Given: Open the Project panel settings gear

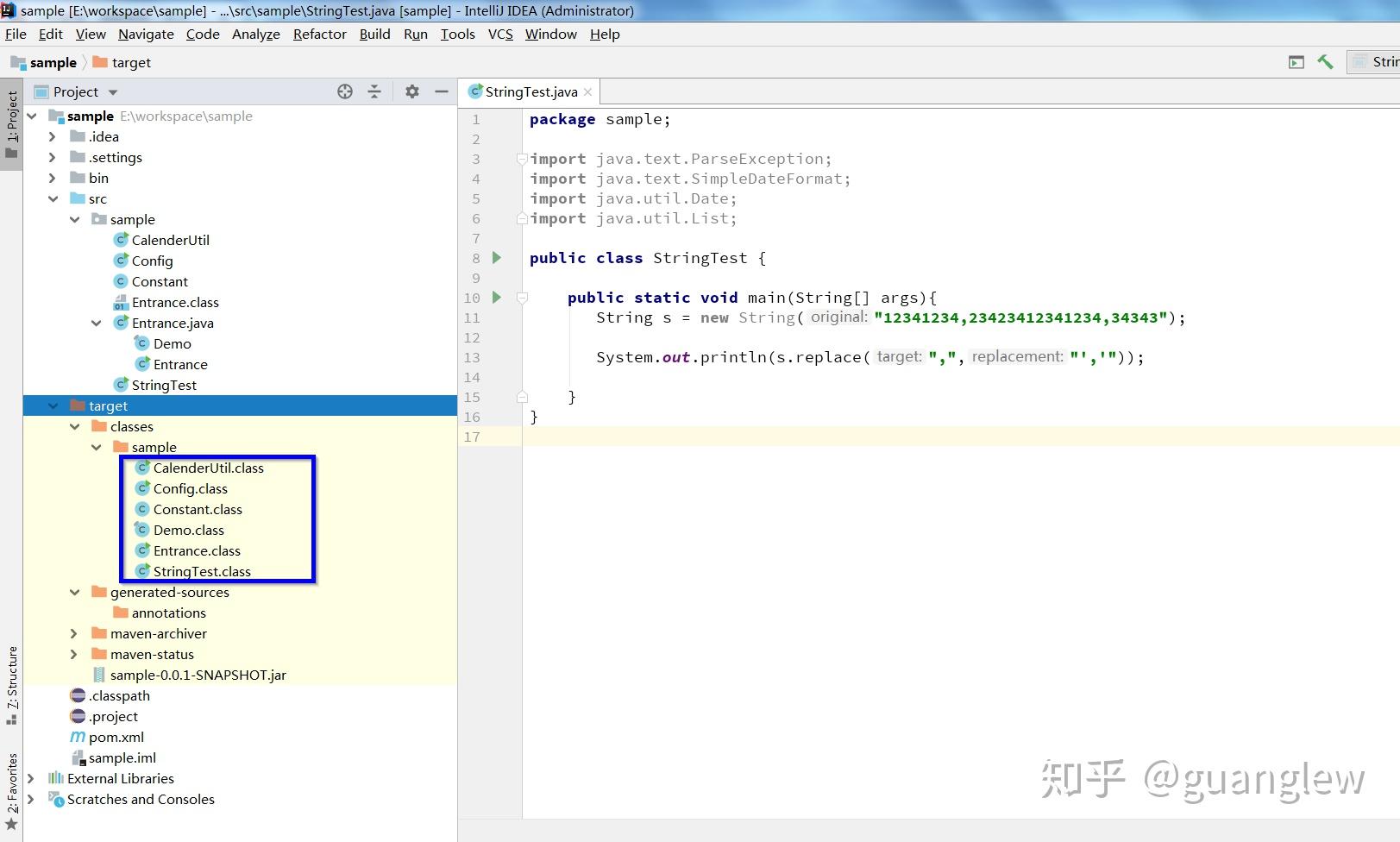Looking at the screenshot, I should (x=412, y=91).
